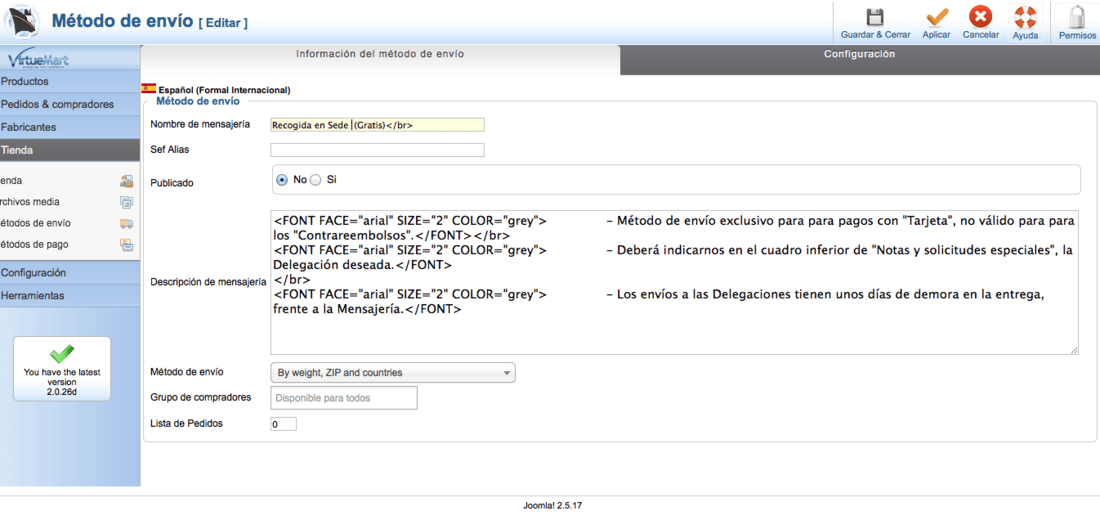Apply changes with the Aplicar checkmark
Screen dimensions: 1100x520
pos(937,18)
